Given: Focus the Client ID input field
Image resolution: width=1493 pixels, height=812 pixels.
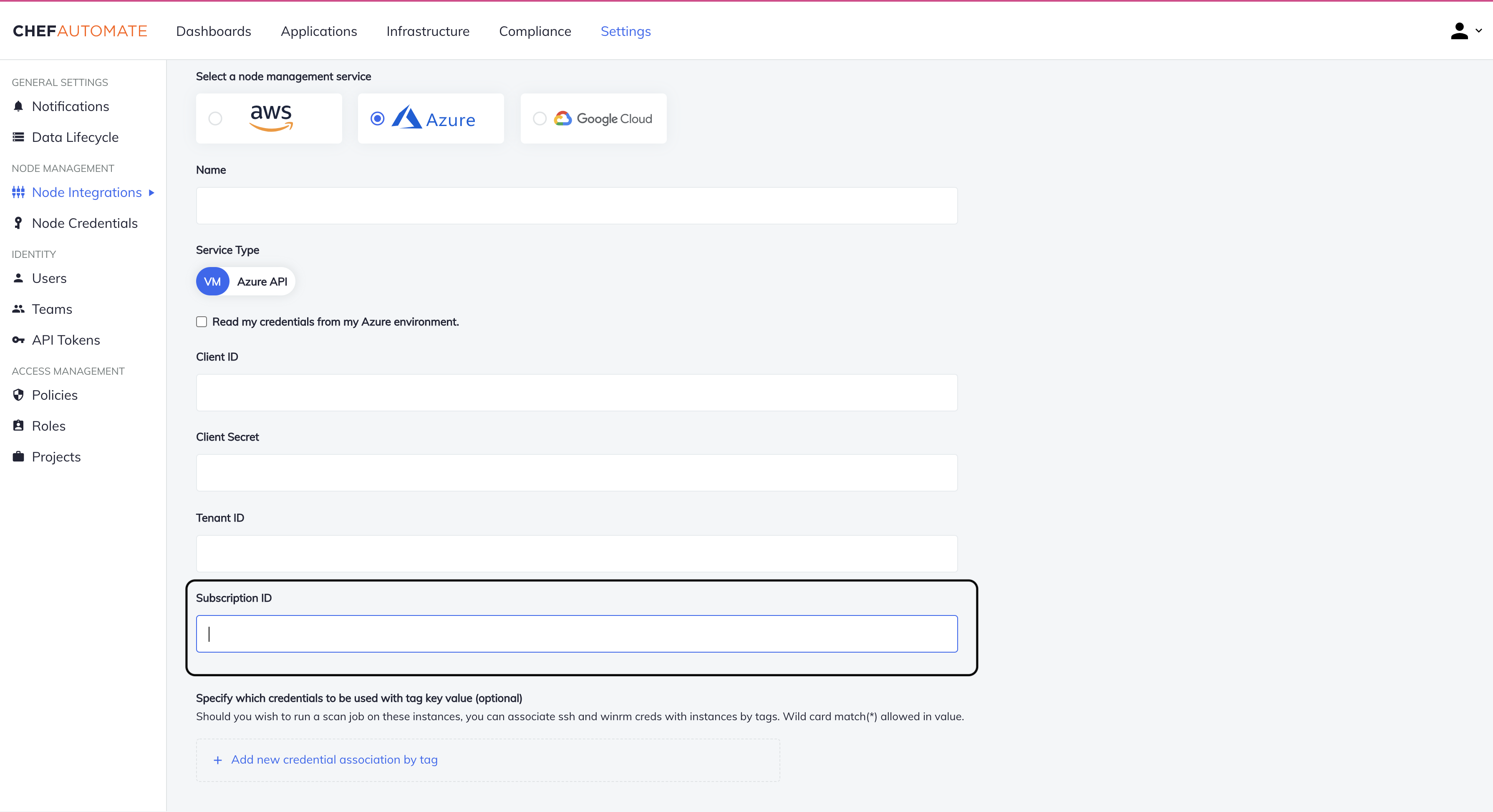Looking at the screenshot, I should 577,392.
